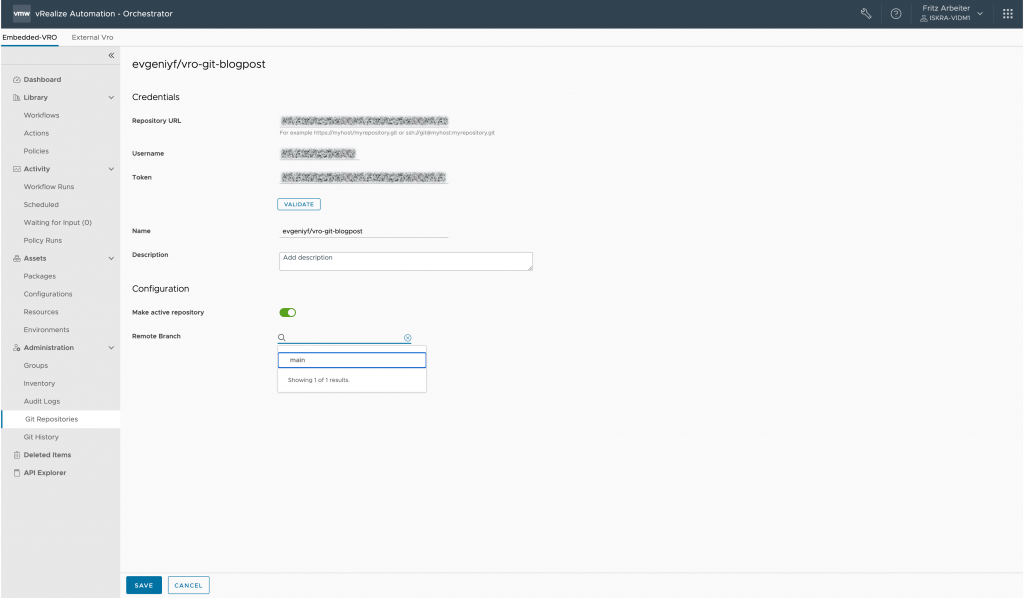Open the help question mark icon
Screen dimensions: 1024x598
[x=896, y=13]
